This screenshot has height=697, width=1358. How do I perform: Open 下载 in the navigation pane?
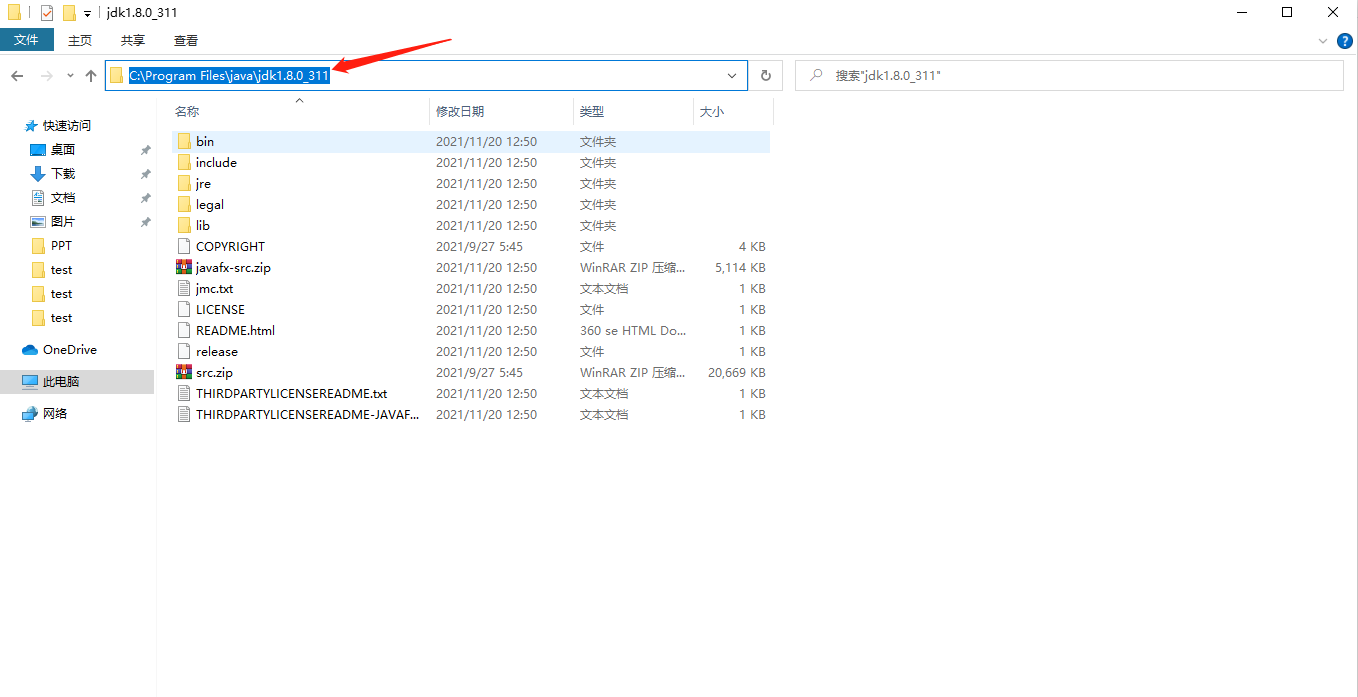(63, 174)
